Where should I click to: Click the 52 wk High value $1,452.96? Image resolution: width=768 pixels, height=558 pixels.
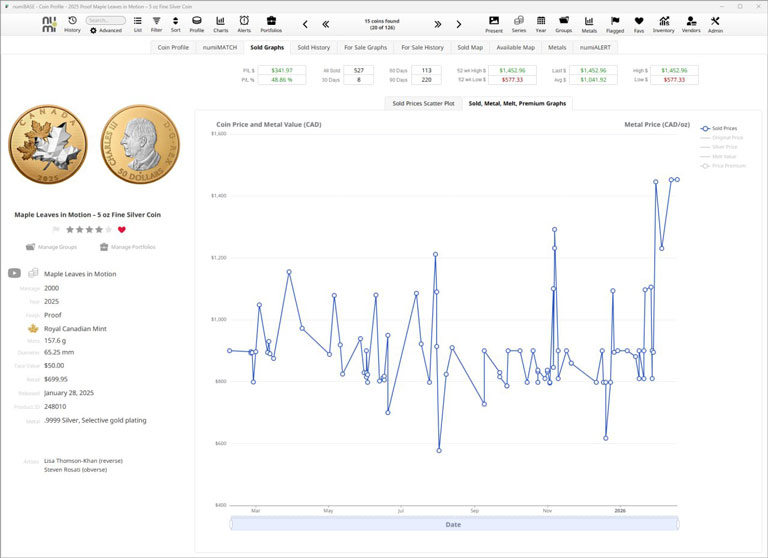[x=512, y=71]
